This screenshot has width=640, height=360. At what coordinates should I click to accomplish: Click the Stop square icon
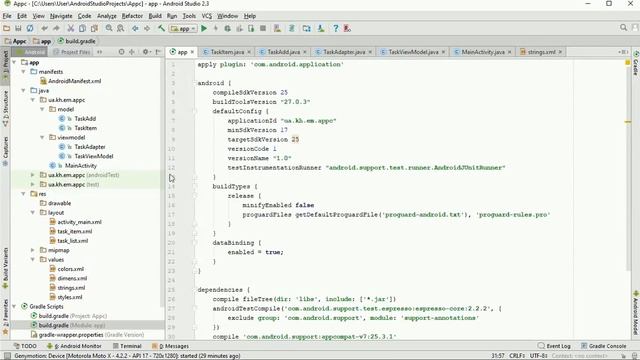coord(263,28)
